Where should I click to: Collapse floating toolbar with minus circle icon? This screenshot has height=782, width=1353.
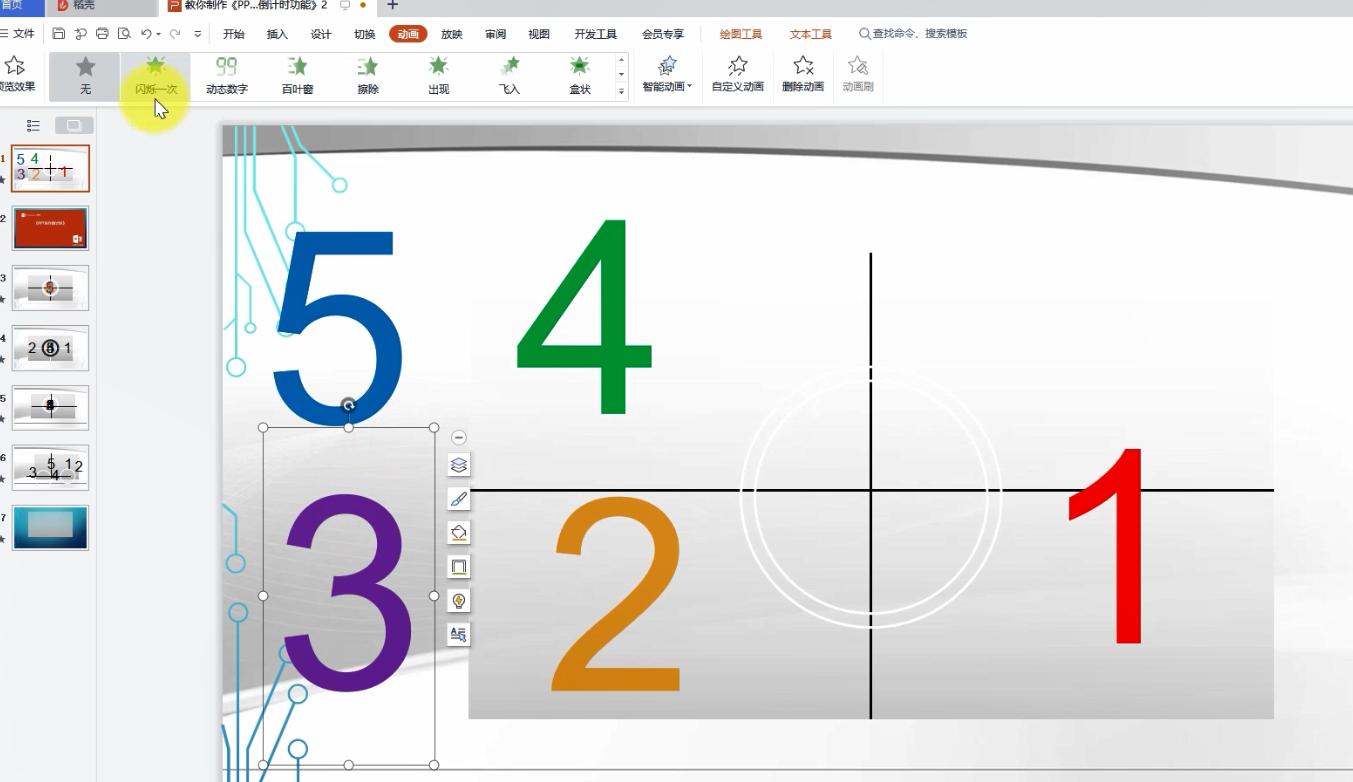click(x=459, y=437)
